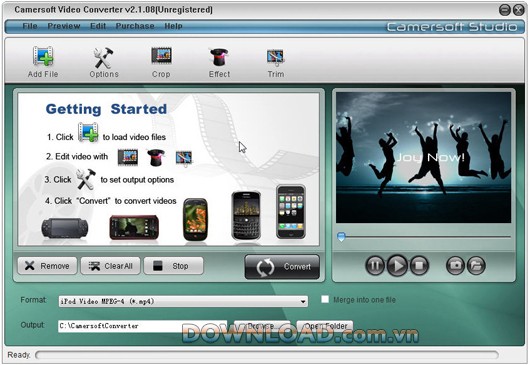Click the add-file icon in Getting Started step 1
Viewport: 530px width, 365px height.
click(88, 132)
